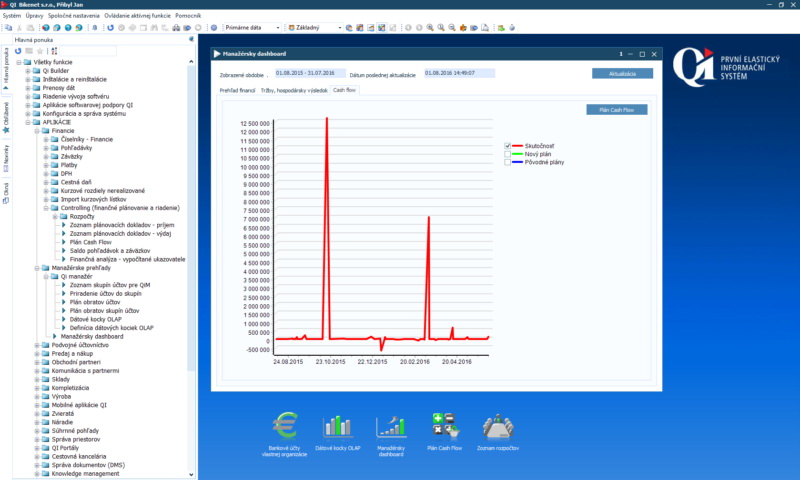
Task: Enable the Pôvodné plány series checkbox
Action: tap(508, 162)
